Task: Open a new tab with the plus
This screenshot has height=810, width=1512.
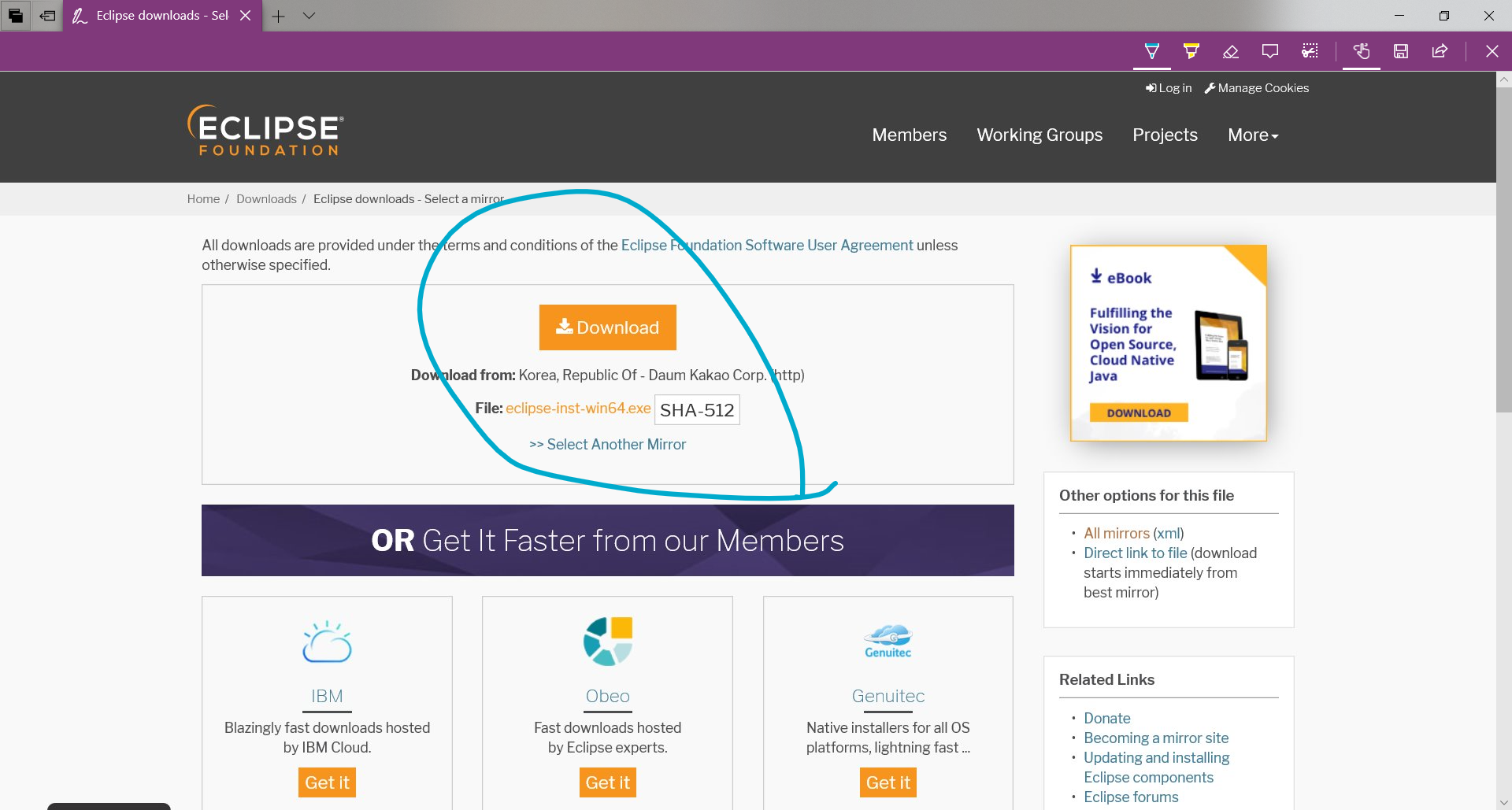Action: pos(278,16)
